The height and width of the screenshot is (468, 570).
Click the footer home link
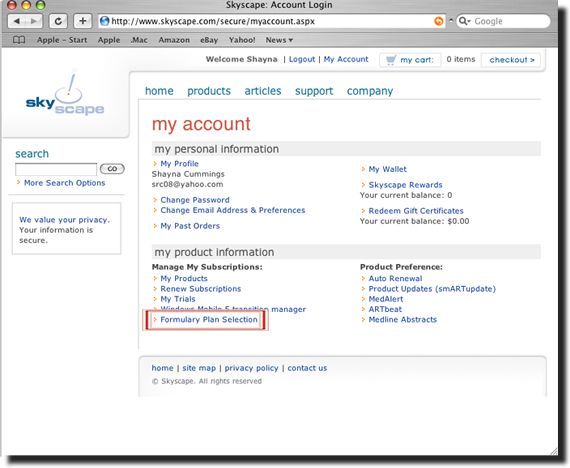coord(162,368)
